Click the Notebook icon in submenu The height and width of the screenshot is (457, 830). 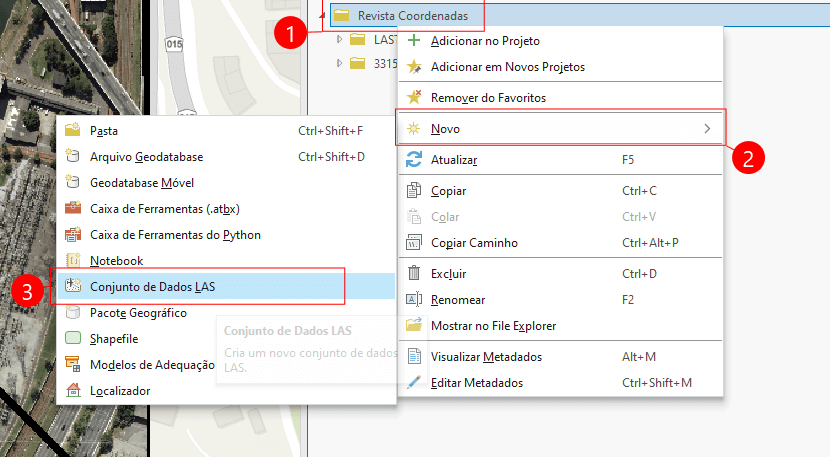tap(72, 261)
